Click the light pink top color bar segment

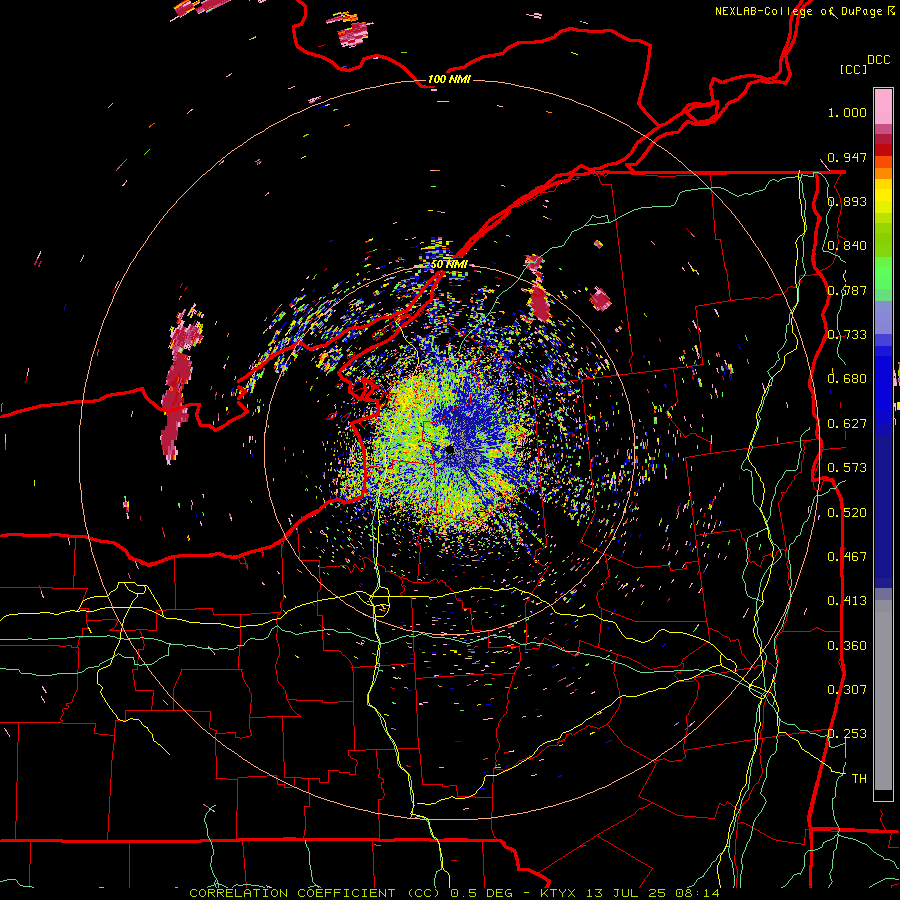[x=883, y=106]
